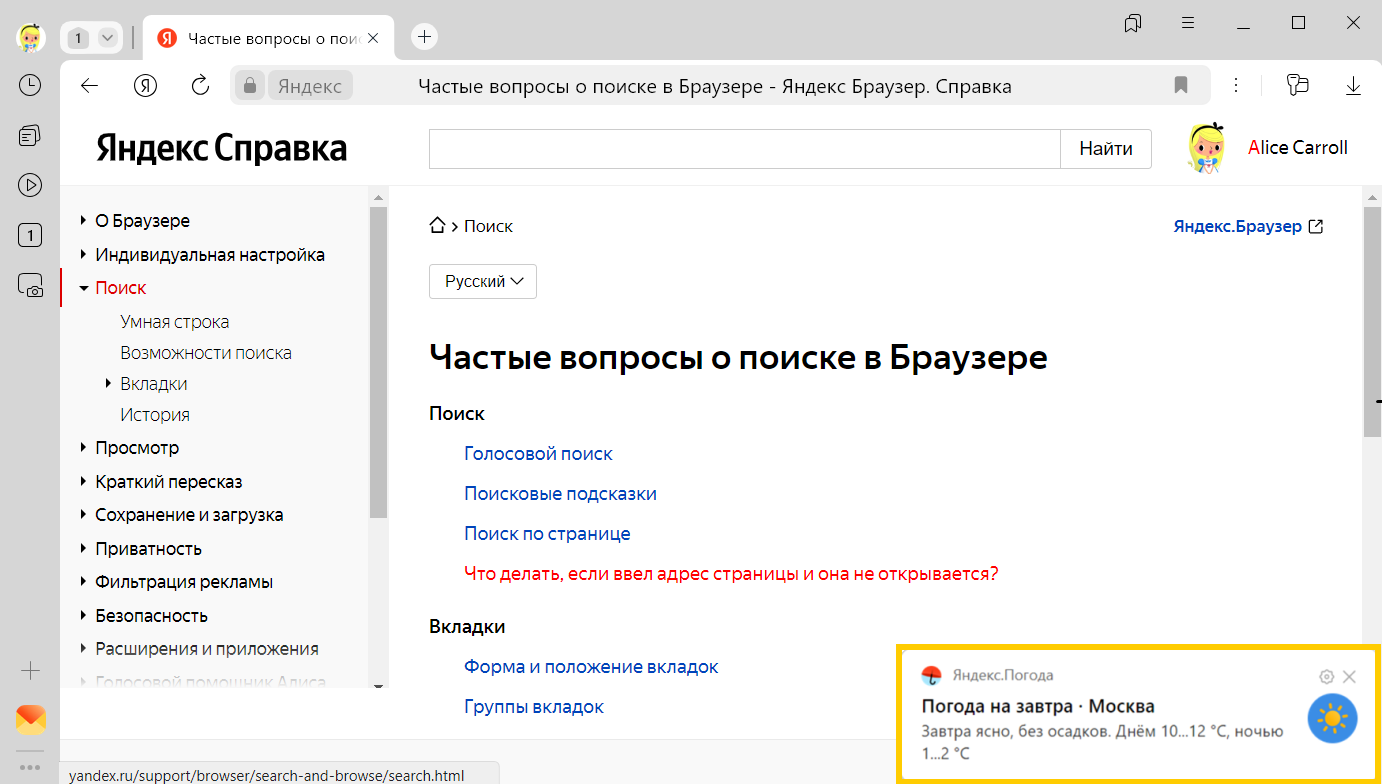The width and height of the screenshot is (1382, 784).
Task: Click the history clock icon in sidebar
Action: pos(30,85)
